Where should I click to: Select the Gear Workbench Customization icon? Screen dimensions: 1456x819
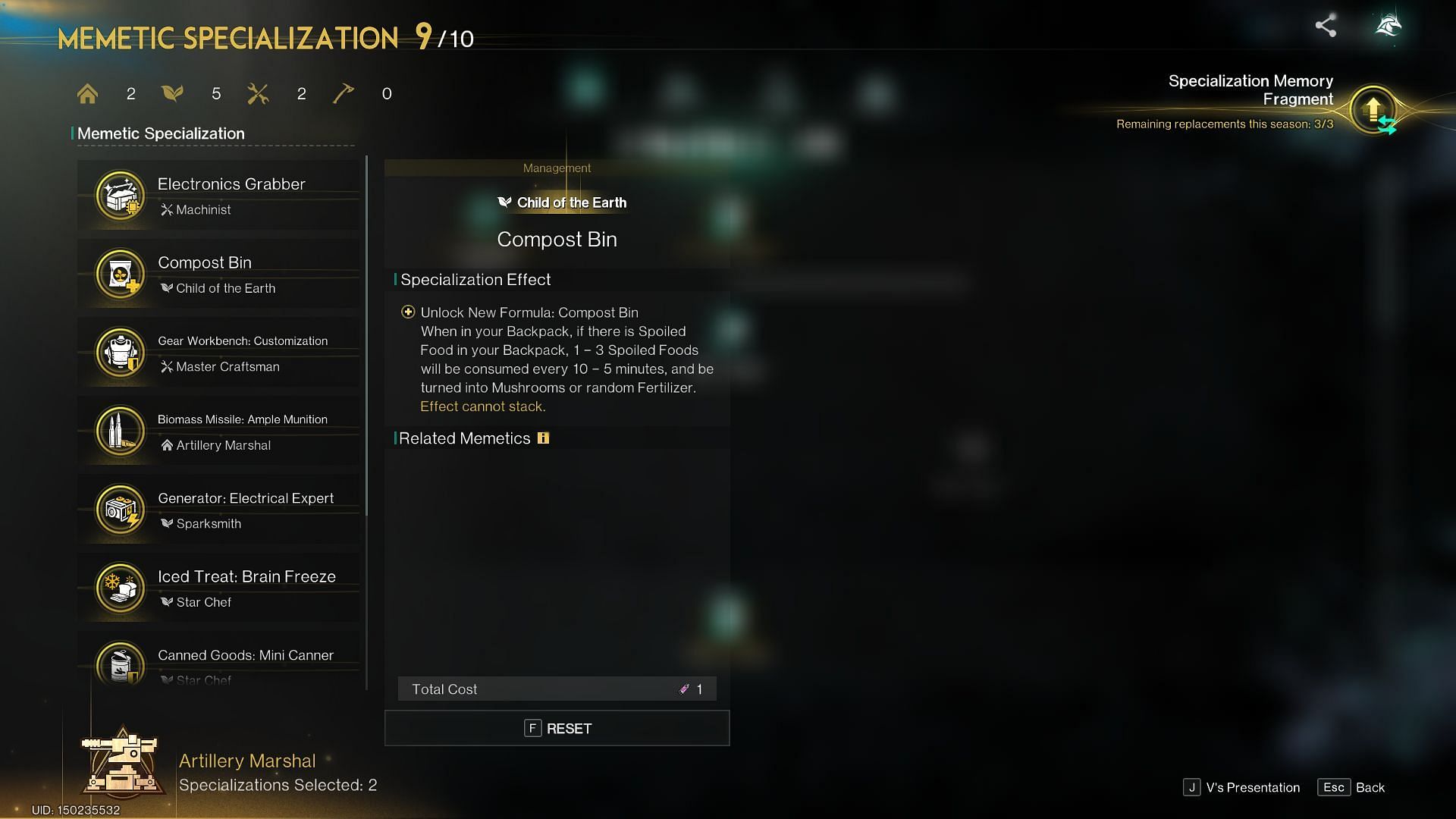pyautogui.click(x=118, y=352)
